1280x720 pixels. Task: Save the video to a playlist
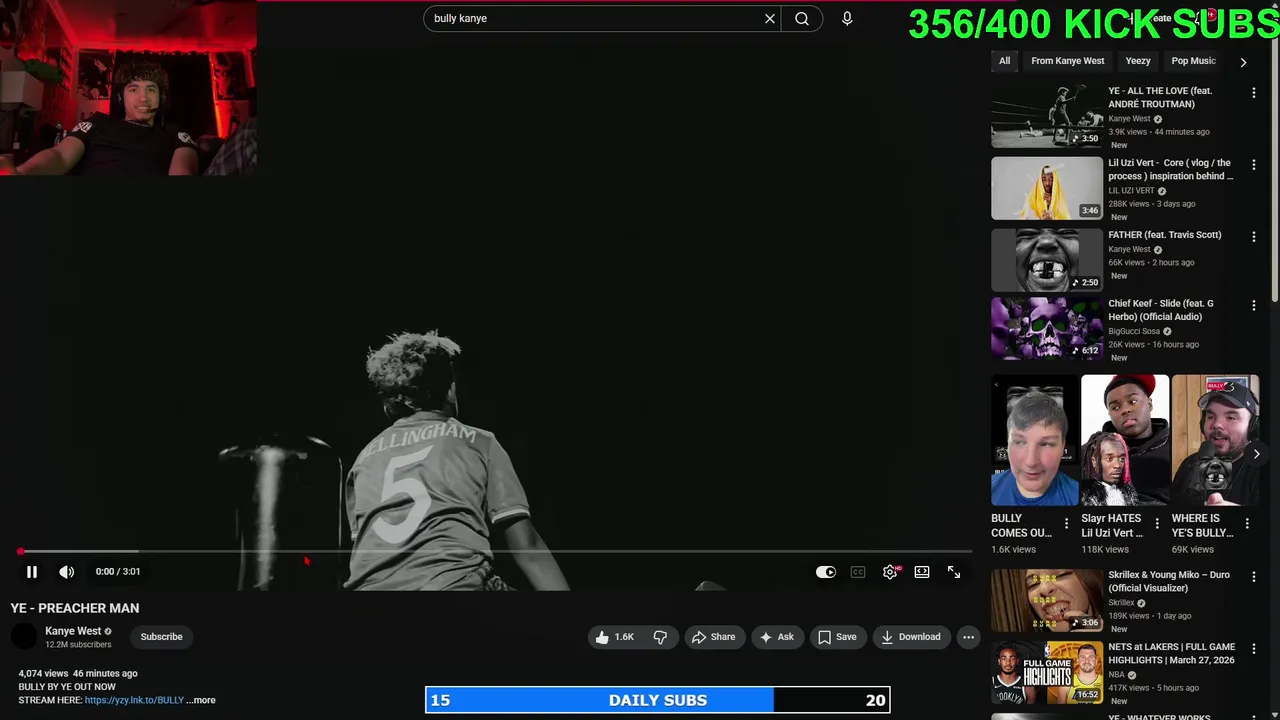(837, 637)
